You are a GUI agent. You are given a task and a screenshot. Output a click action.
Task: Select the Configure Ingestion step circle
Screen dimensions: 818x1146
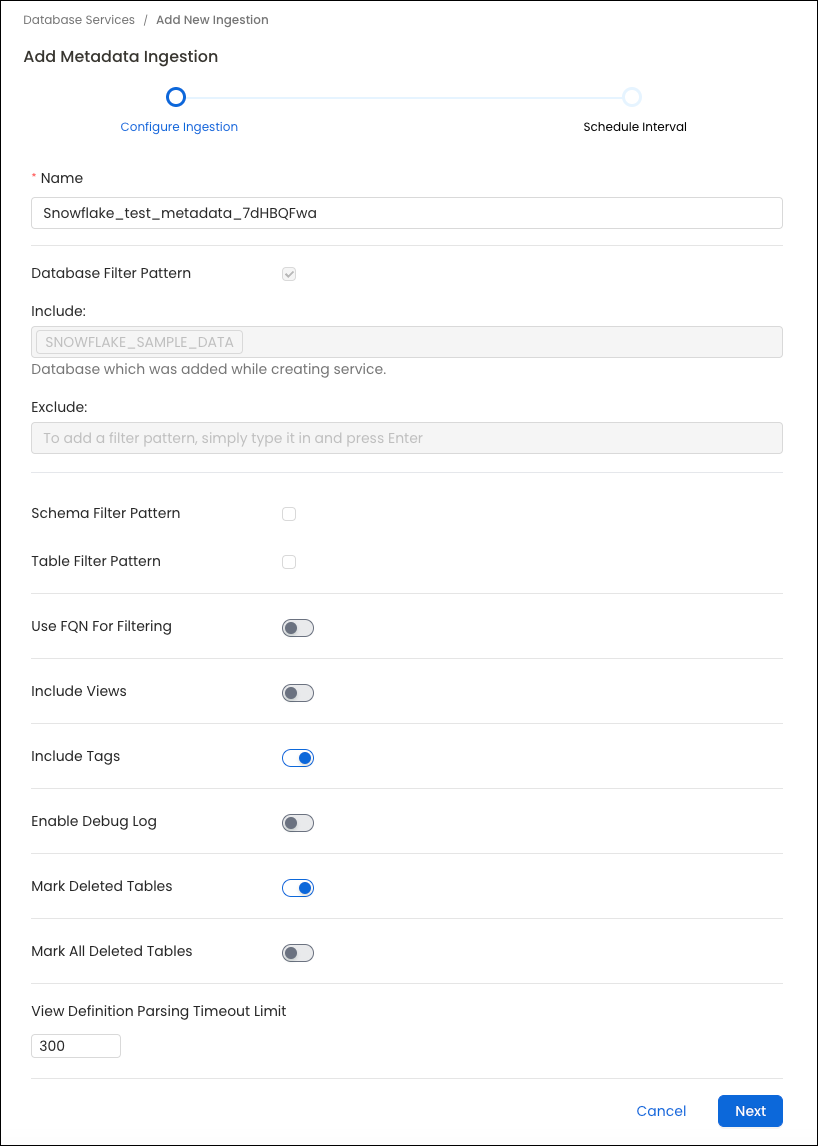(x=176, y=97)
